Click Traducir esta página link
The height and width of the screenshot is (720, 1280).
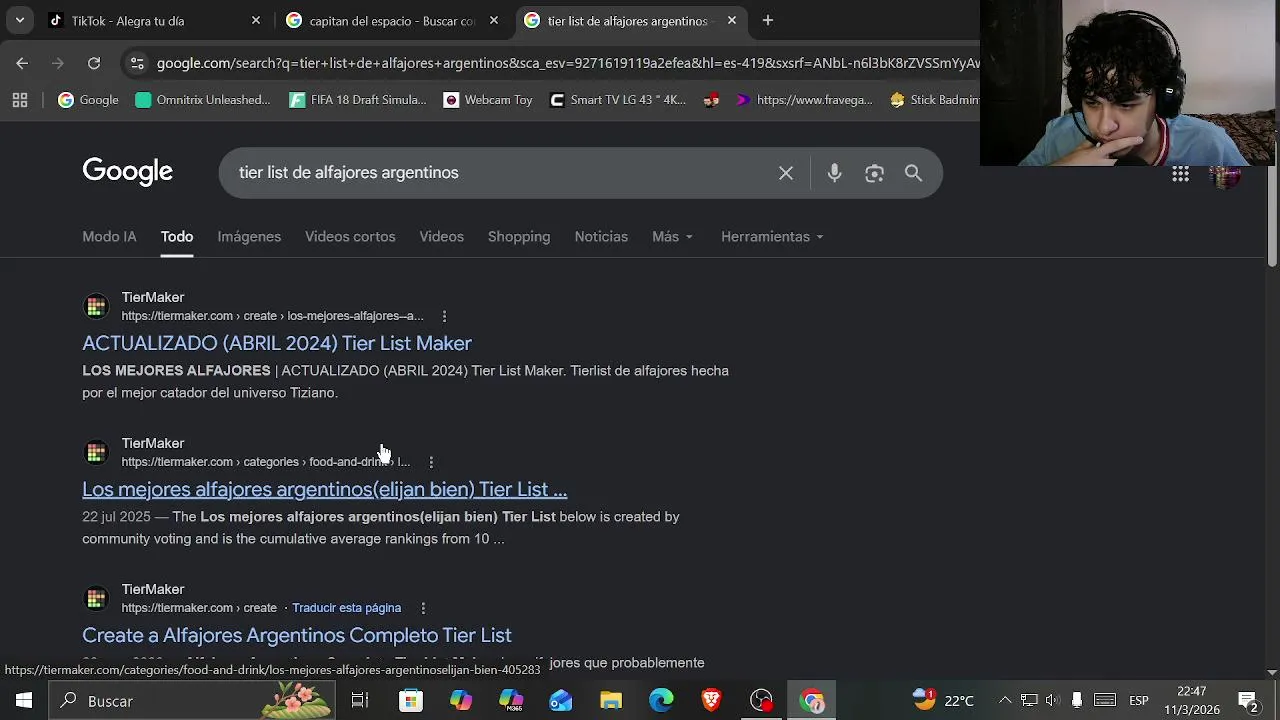346,608
